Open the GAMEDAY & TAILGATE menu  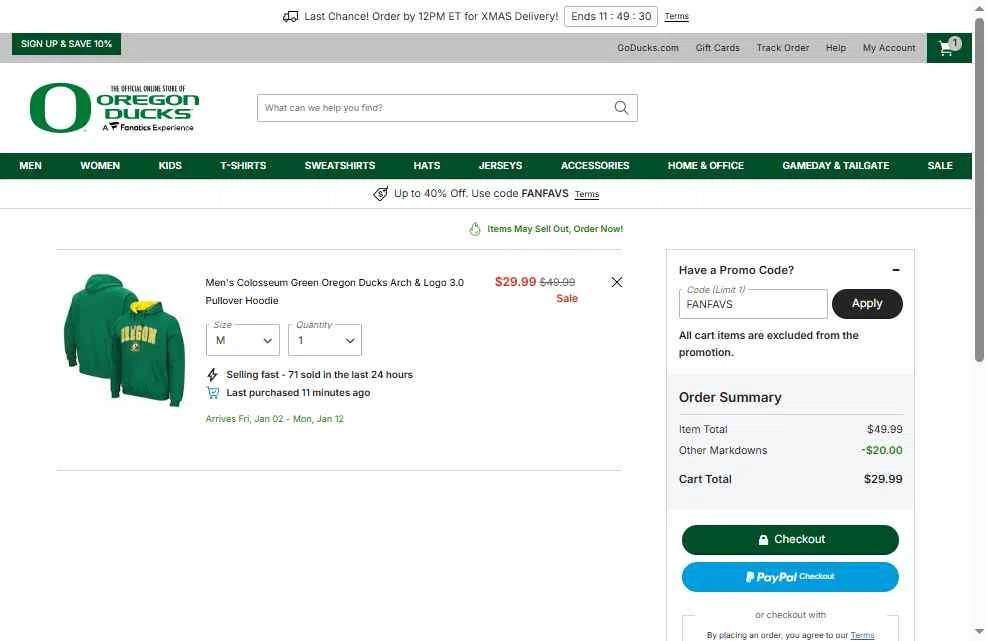pos(835,166)
